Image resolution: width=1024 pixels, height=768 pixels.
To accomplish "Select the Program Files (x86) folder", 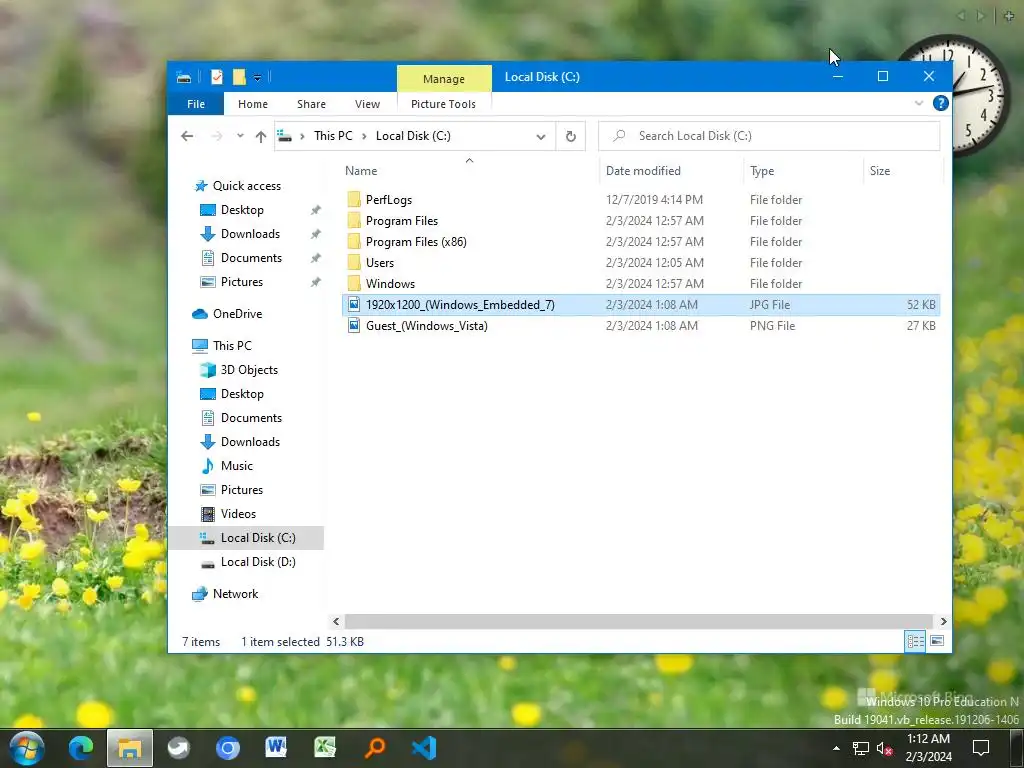I will coord(416,242).
